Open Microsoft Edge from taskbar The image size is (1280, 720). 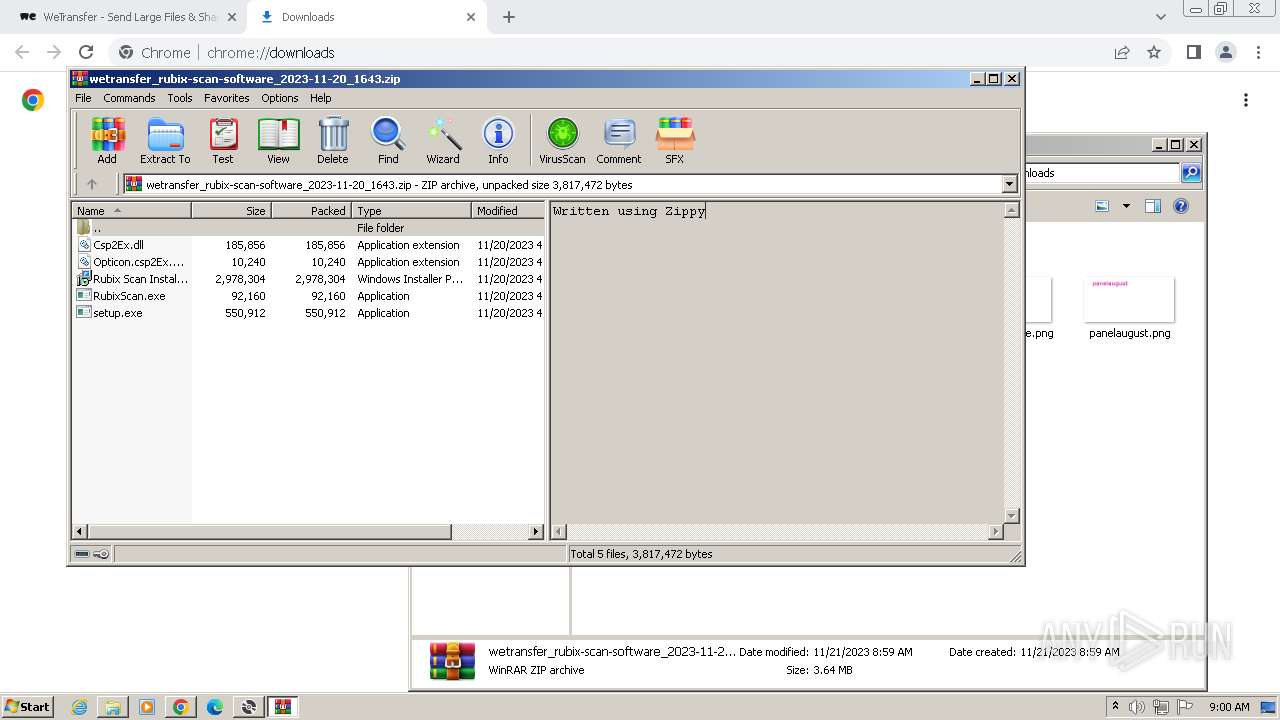click(214, 707)
